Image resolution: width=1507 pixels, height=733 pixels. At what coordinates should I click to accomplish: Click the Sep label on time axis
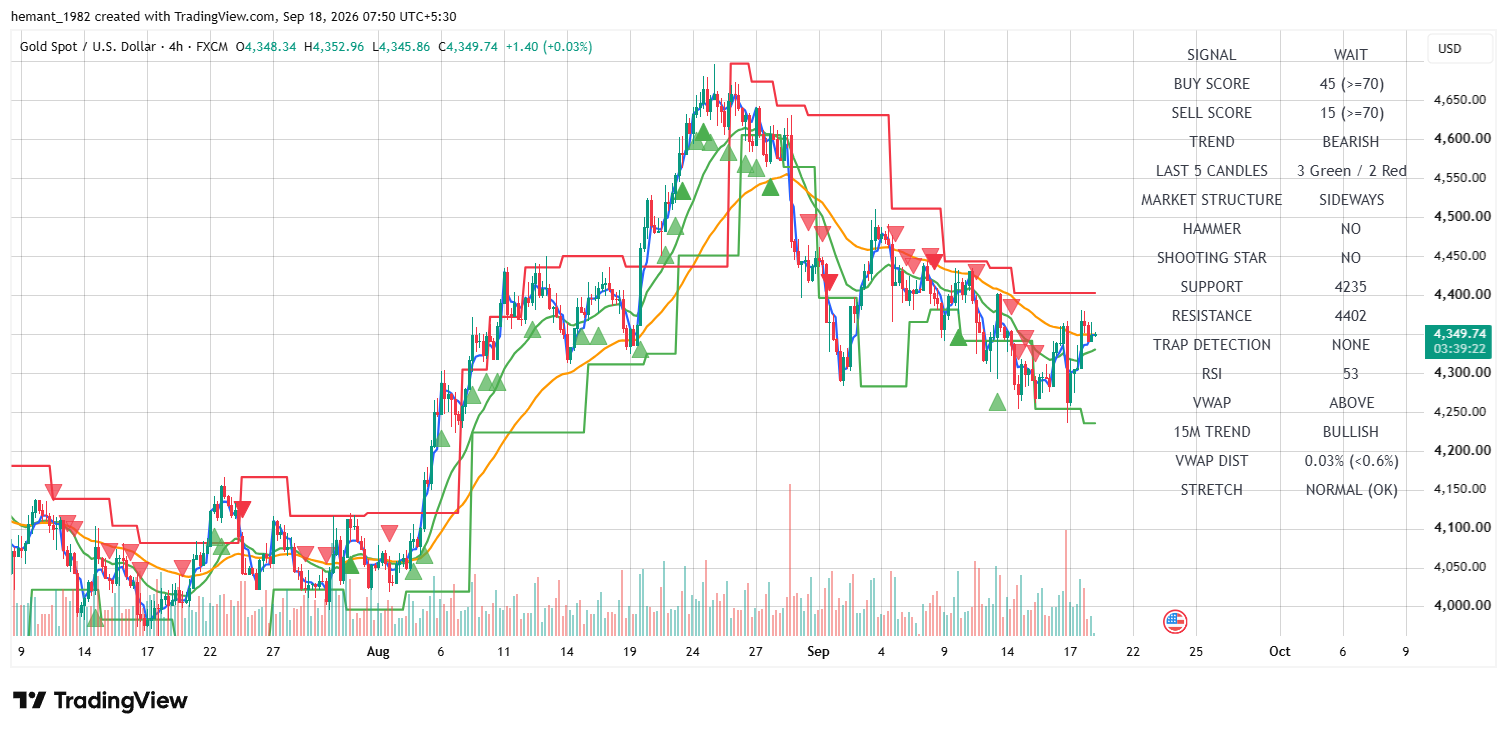818,651
